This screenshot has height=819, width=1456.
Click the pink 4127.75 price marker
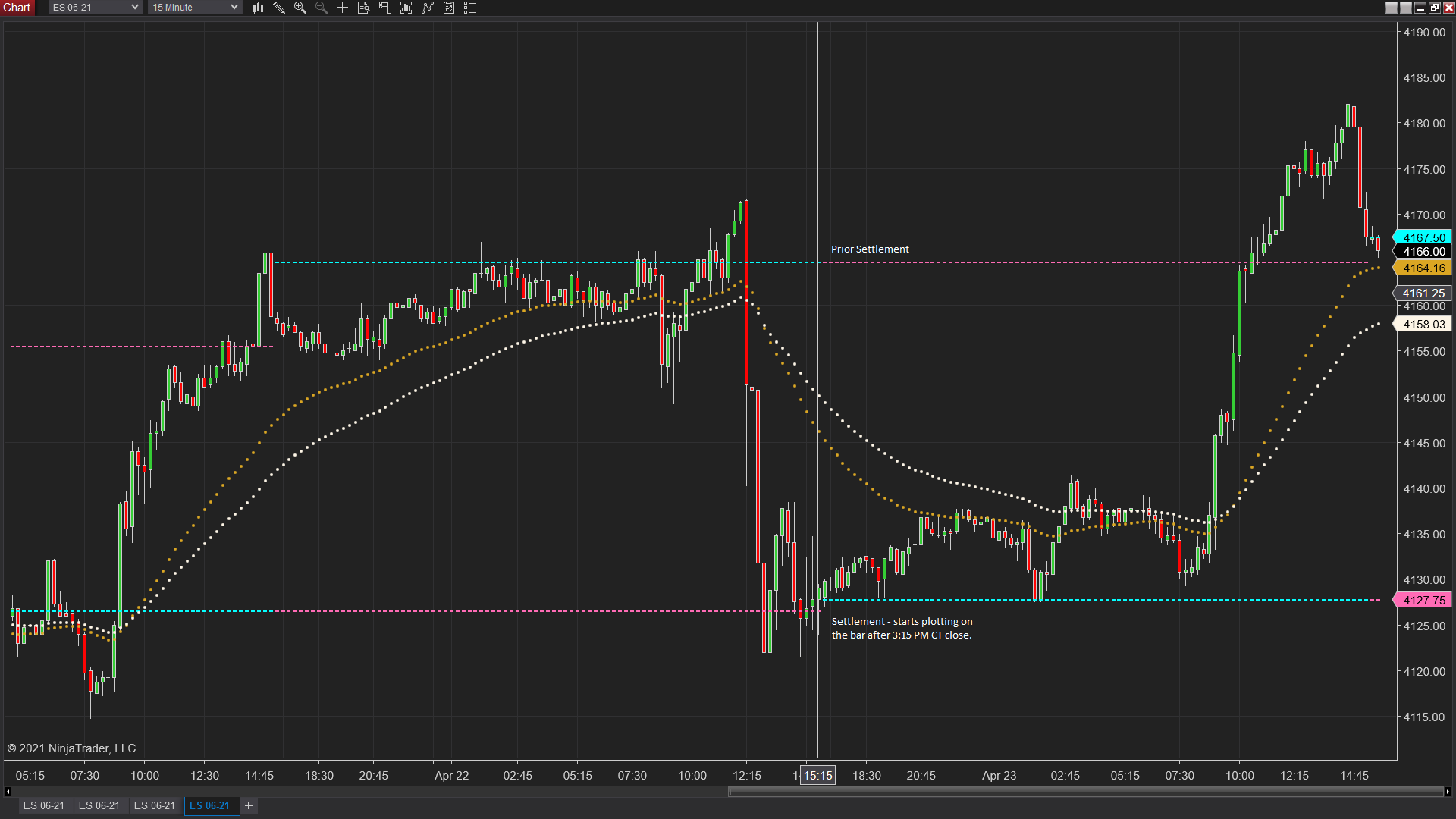(1423, 600)
